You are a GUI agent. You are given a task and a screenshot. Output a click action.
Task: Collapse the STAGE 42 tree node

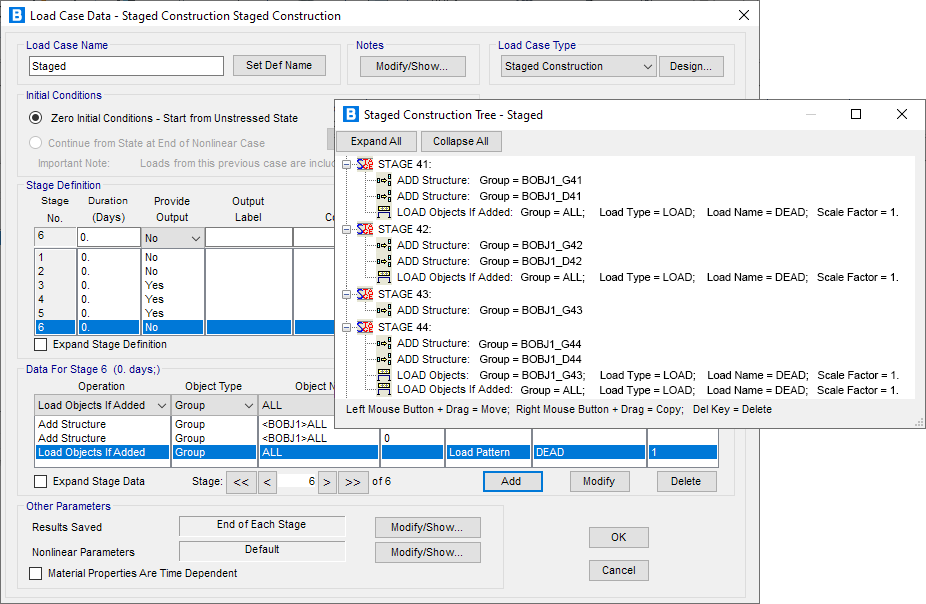tap(345, 229)
